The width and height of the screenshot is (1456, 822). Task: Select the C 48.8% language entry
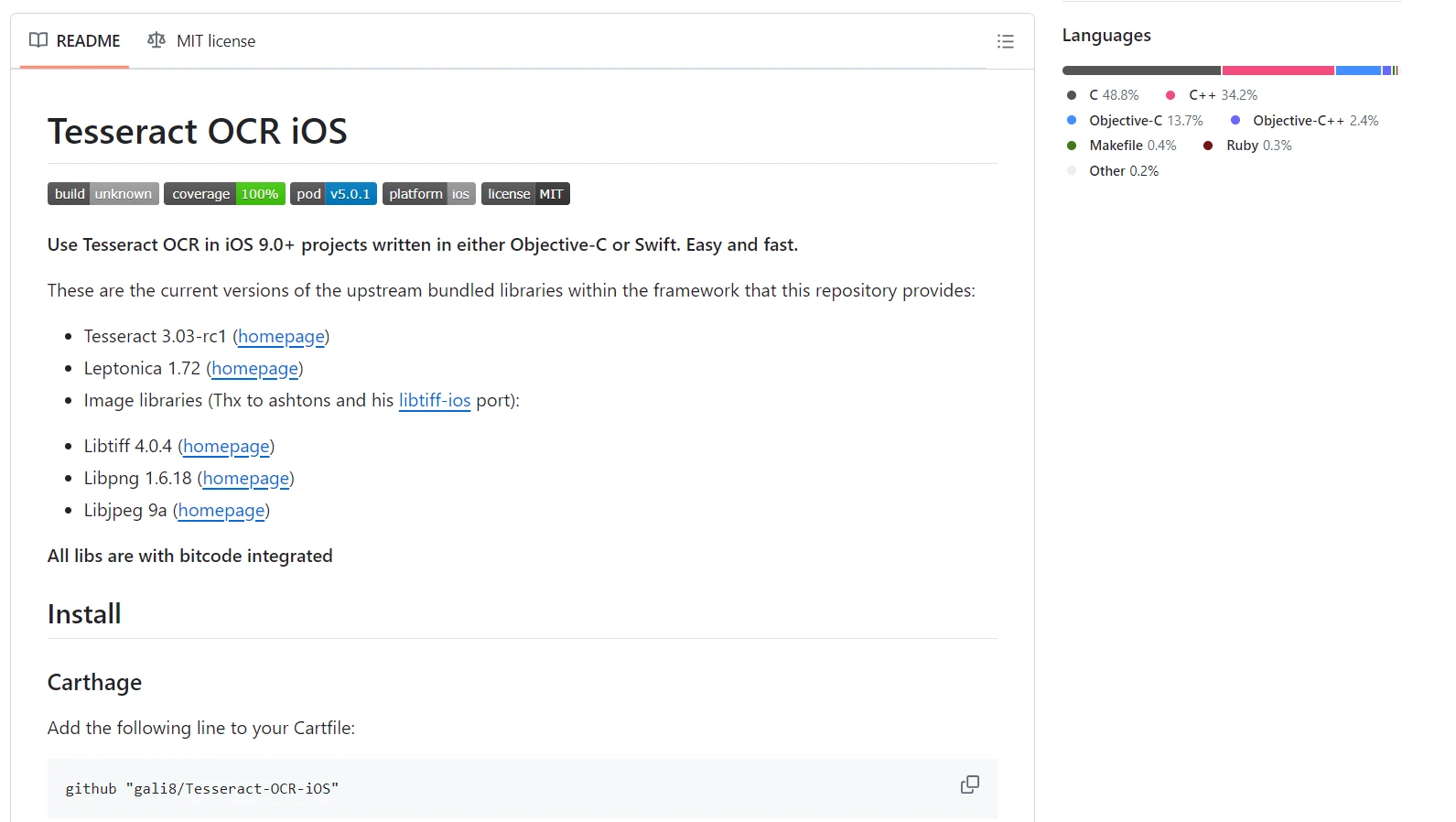pos(1113,95)
